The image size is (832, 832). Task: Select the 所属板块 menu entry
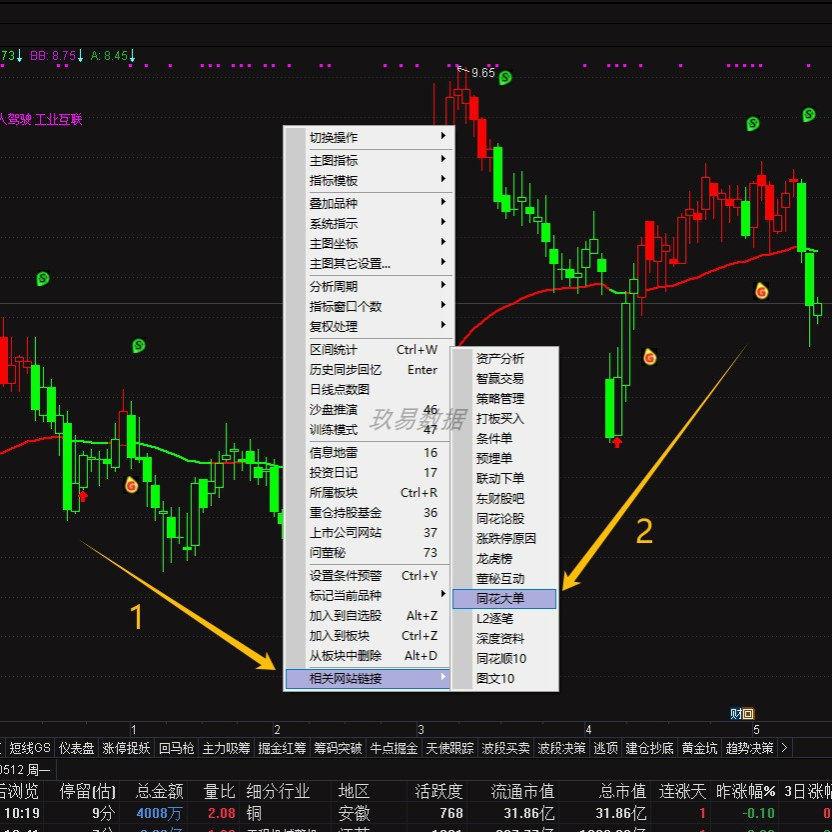(368, 493)
